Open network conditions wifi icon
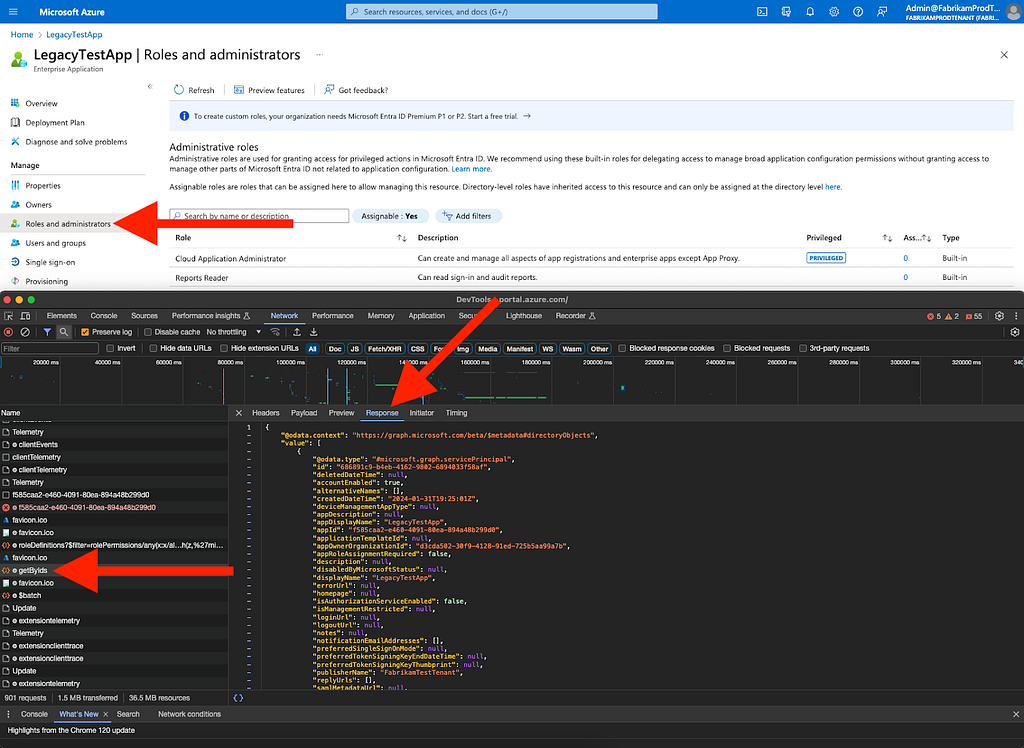 tap(275, 332)
